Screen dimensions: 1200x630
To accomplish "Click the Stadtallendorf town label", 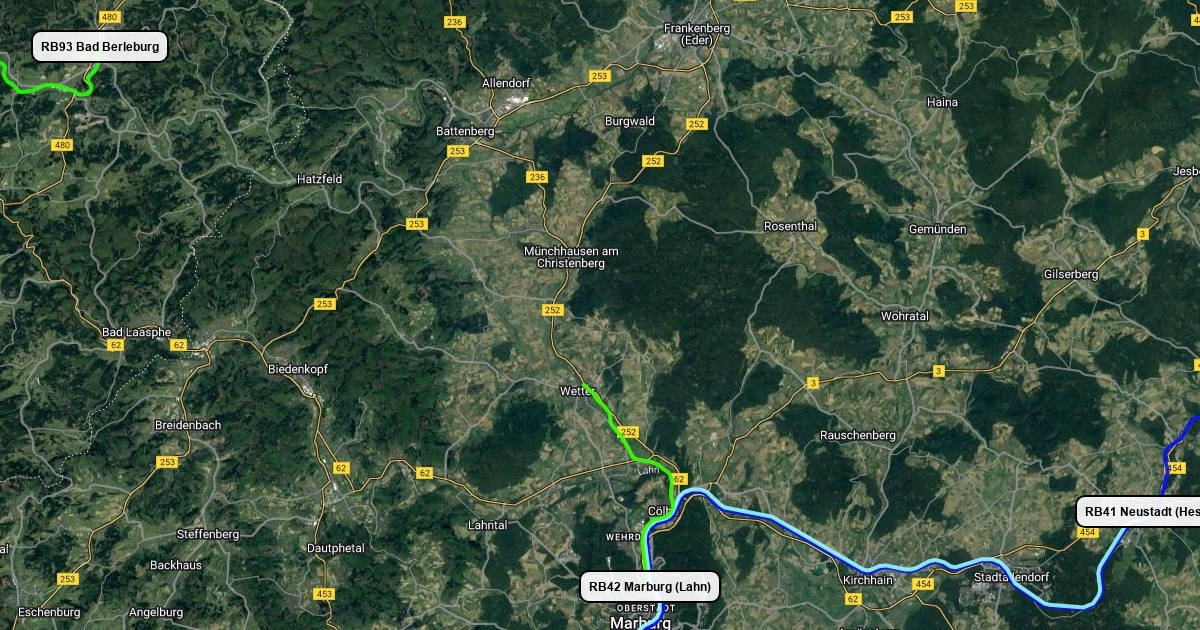I will (1011, 577).
